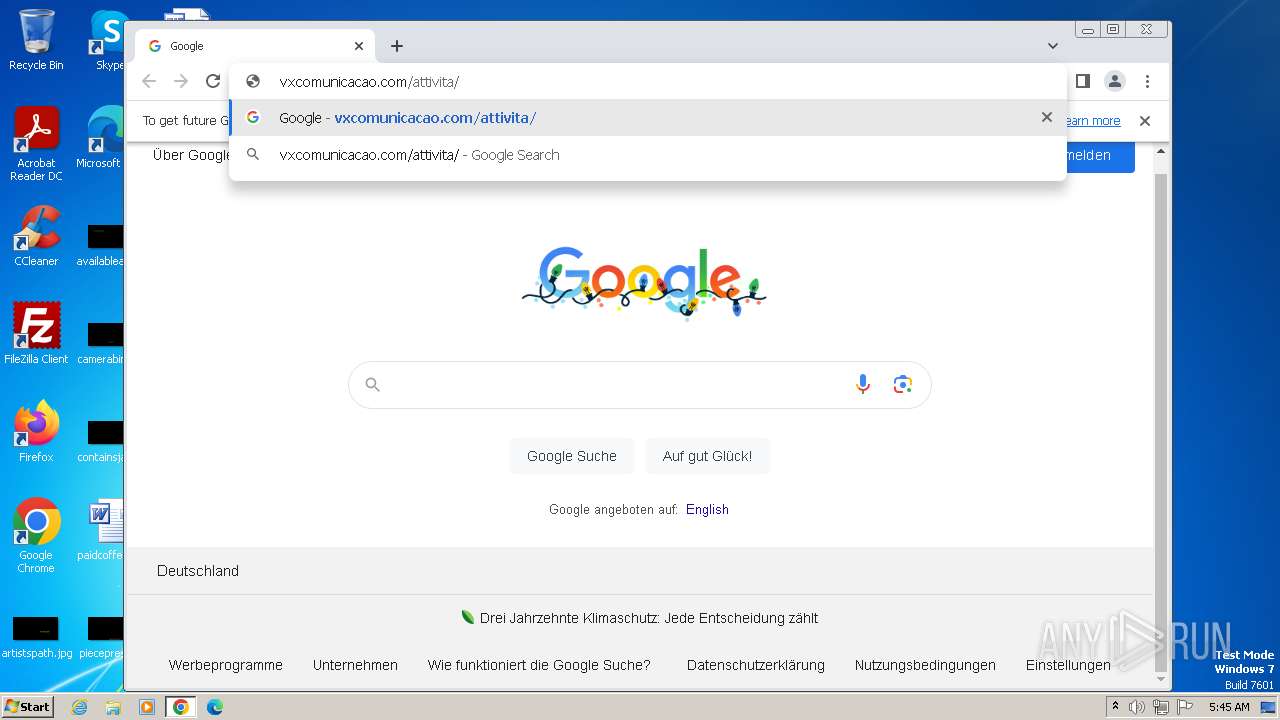The height and width of the screenshot is (720, 1280).
Task: Open Google Lens image search icon
Action: [903, 384]
